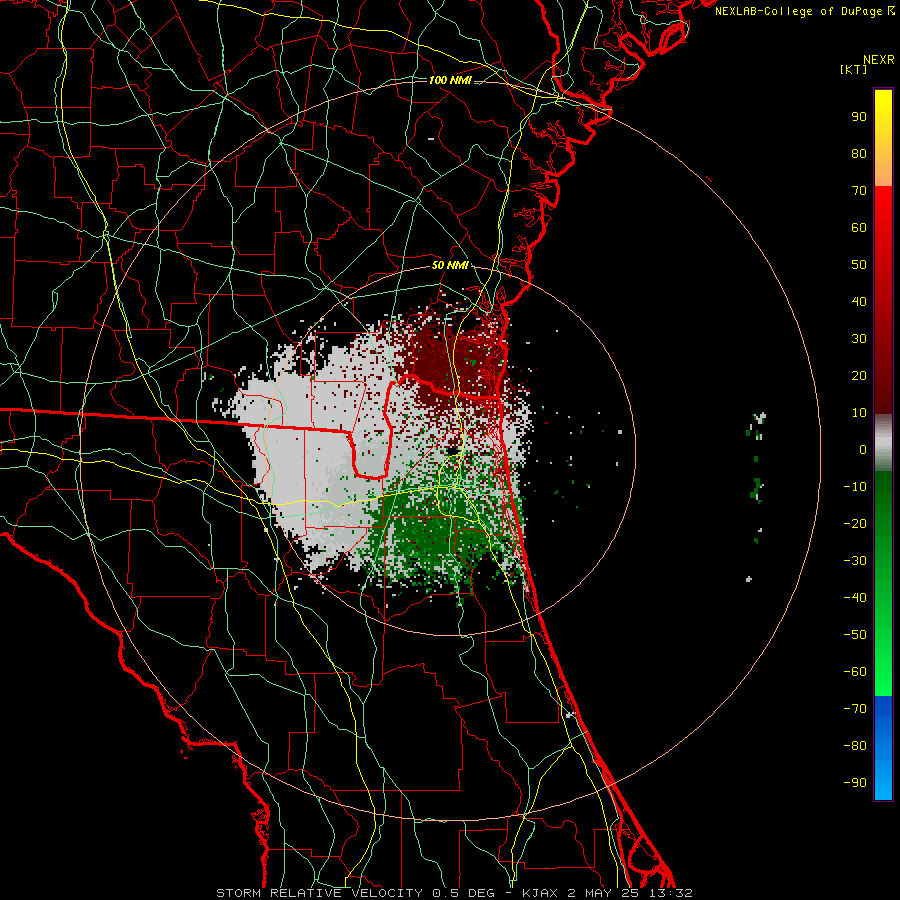The width and height of the screenshot is (900, 900).
Task: Click the 50 value on velocity scale
Action: [x=859, y=265]
